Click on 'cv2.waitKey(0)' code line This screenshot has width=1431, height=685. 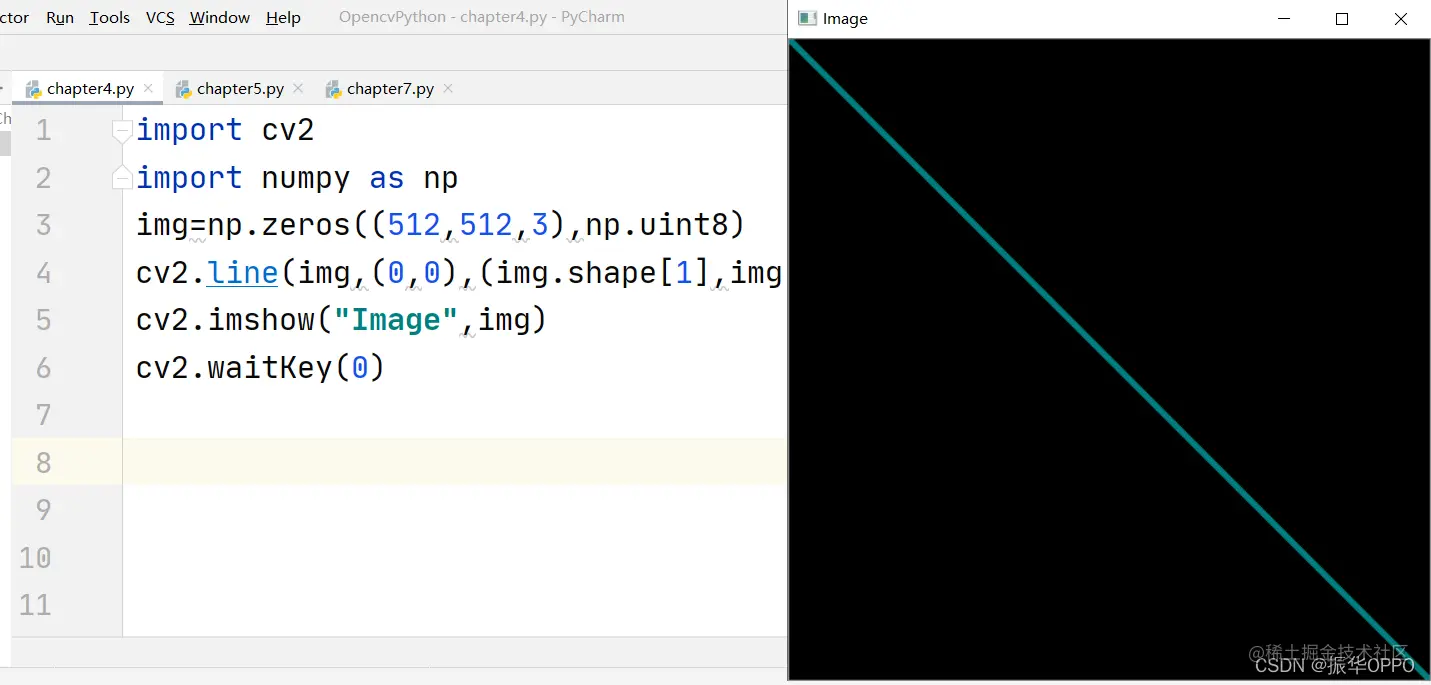[x=261, y=368]
